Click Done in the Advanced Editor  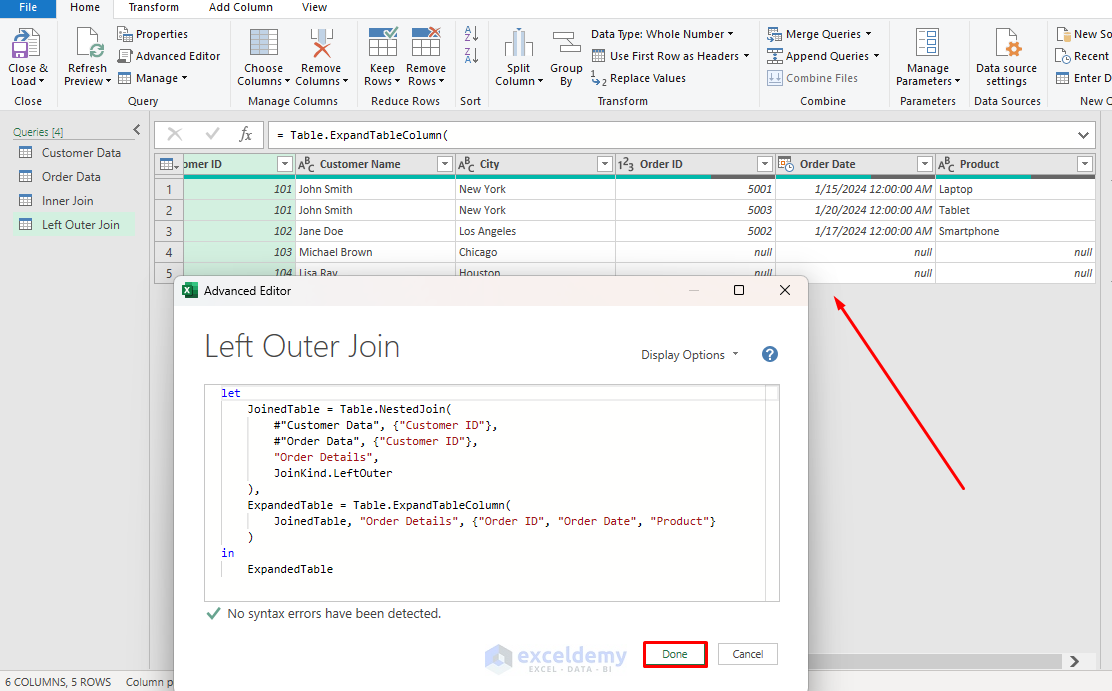click(x=675, y=654)
